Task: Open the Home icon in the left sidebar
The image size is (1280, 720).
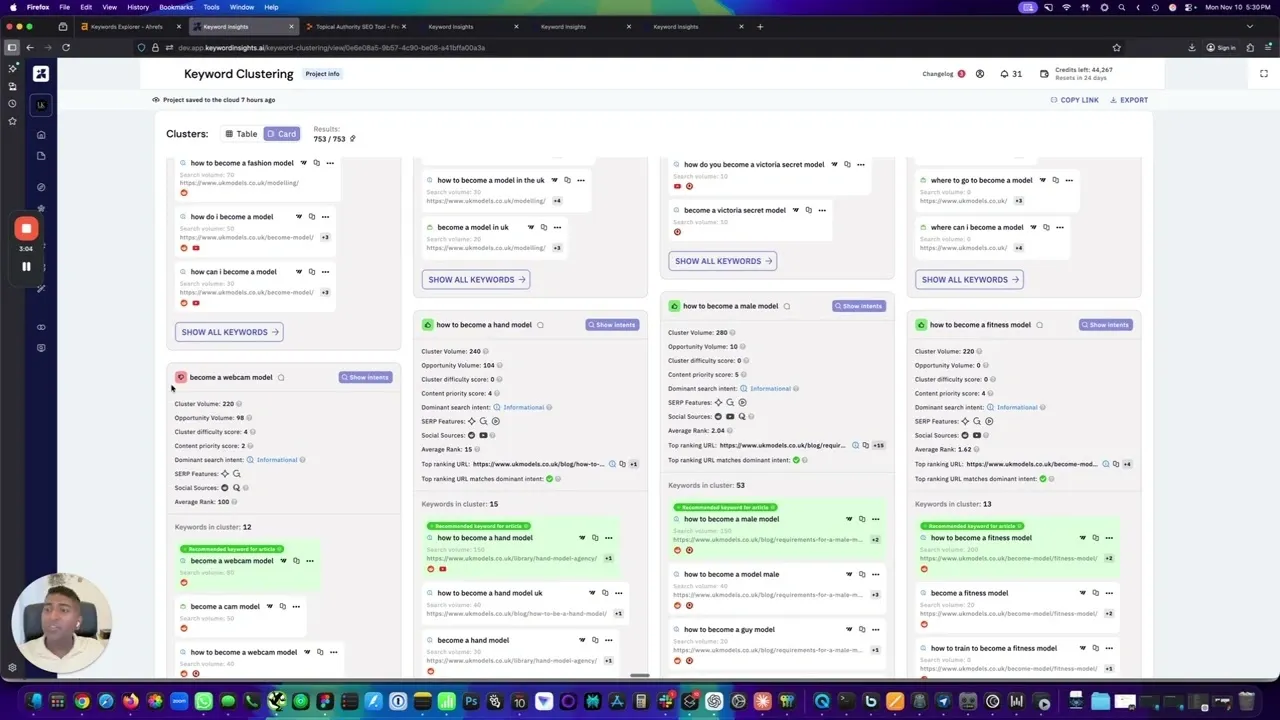Action: pos(41,134)
